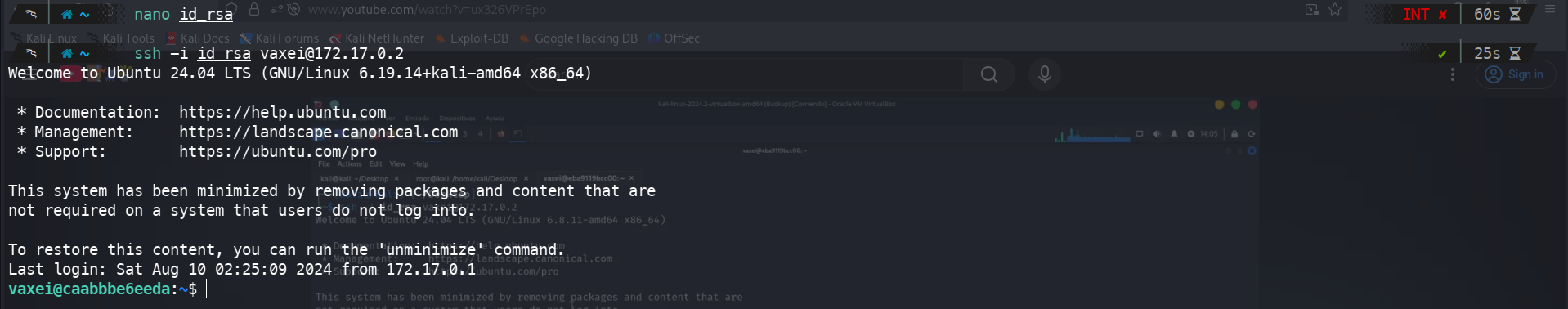Image resolution: width=1568 pixels, height=309 pixels.
Task: Click the permissions icon next to the lock
Action: pyautogui.click(x=276, y=10)
